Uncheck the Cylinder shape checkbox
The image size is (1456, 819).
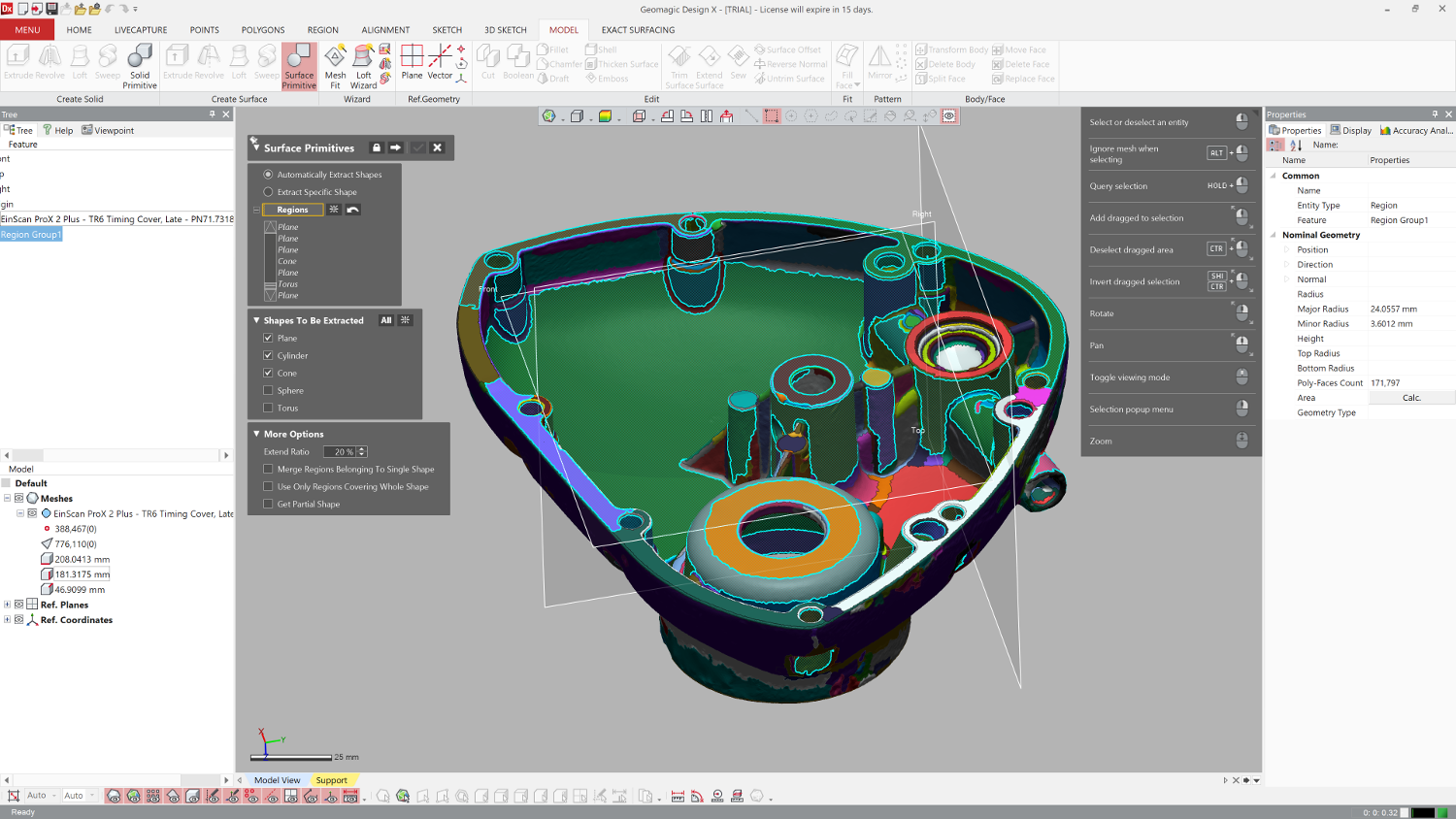coord(268,355)
